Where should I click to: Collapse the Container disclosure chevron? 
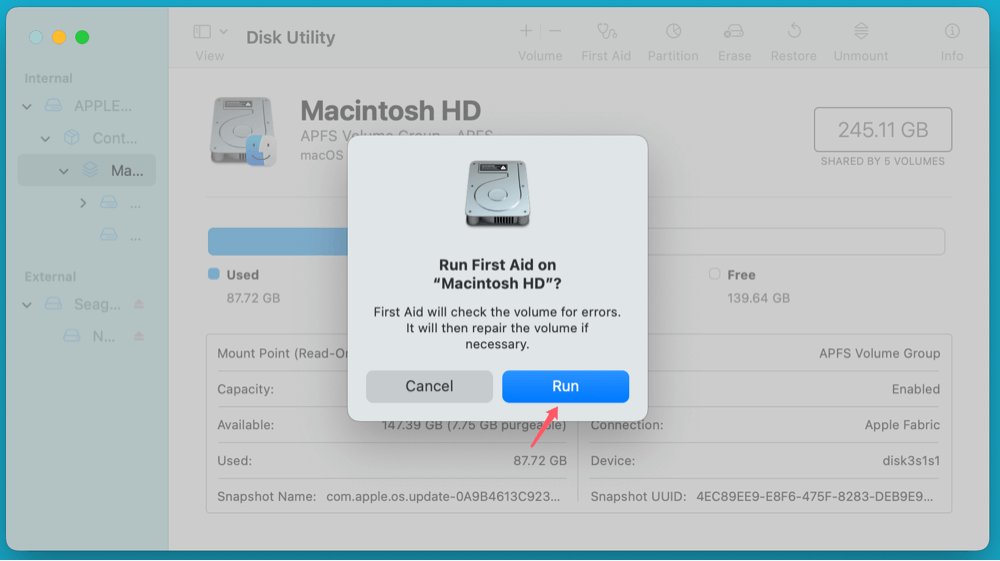coord(45,139)
